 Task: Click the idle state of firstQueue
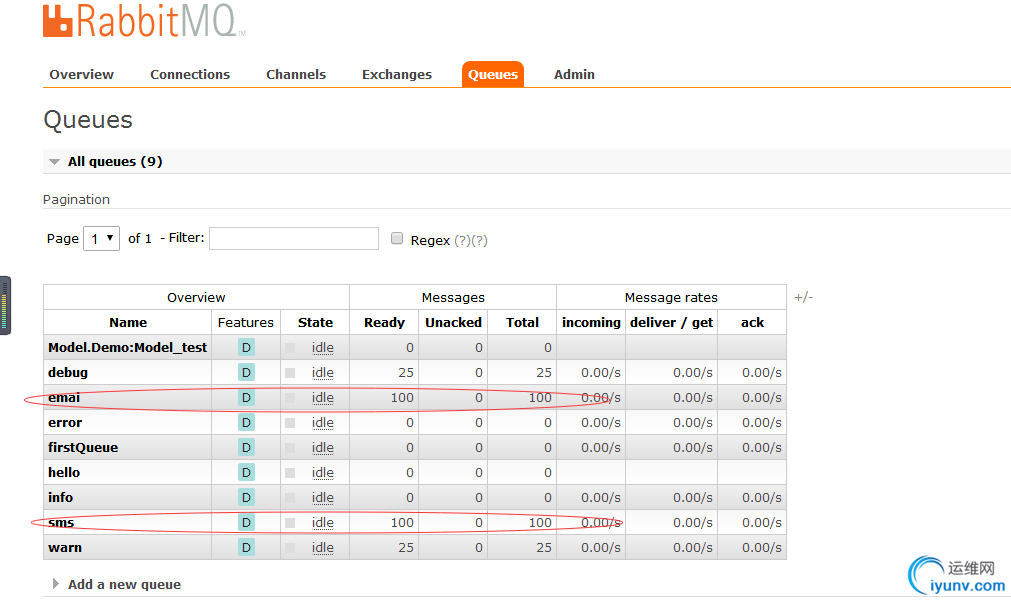tap(323, 448)
